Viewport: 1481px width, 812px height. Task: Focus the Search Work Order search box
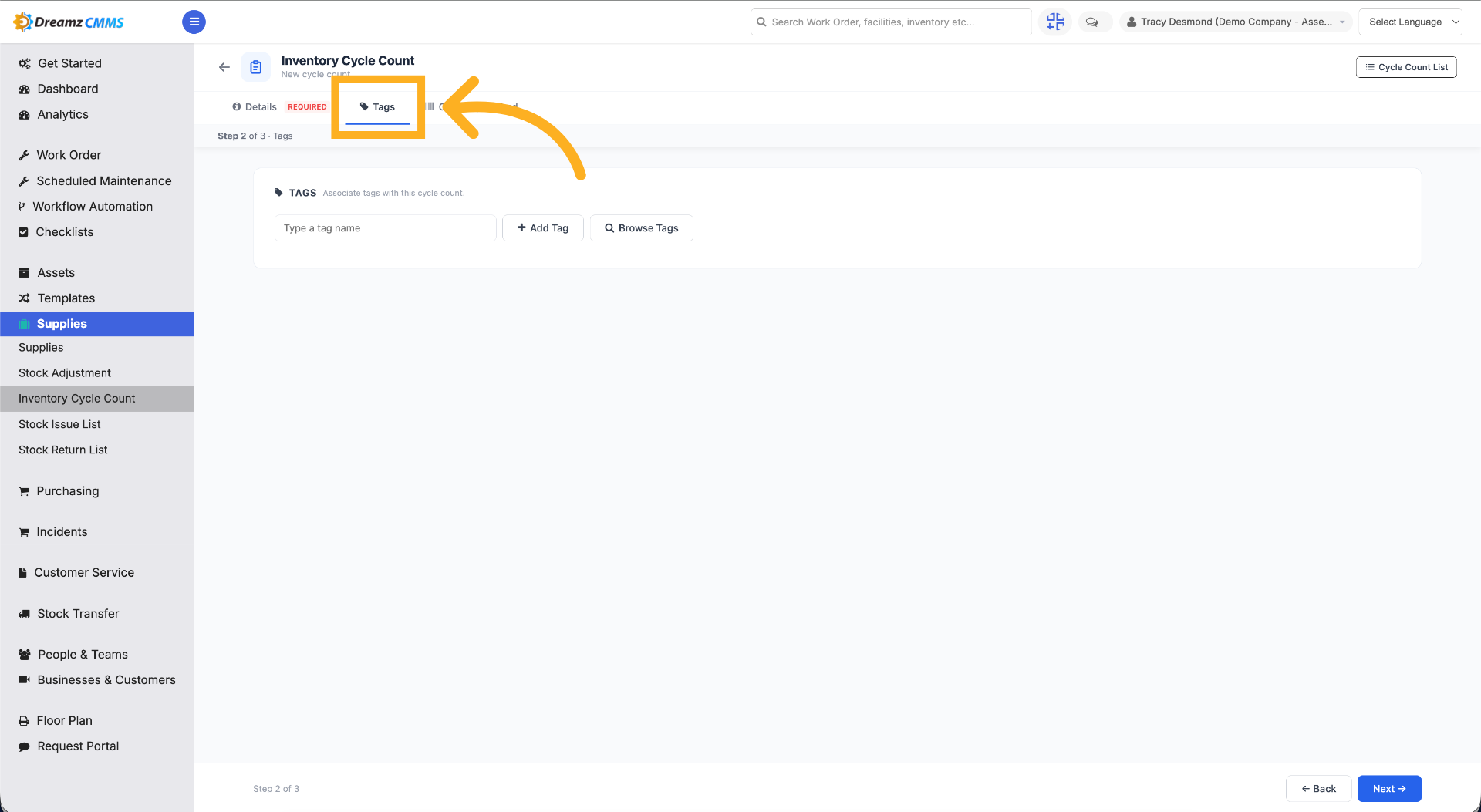point(891,22)
